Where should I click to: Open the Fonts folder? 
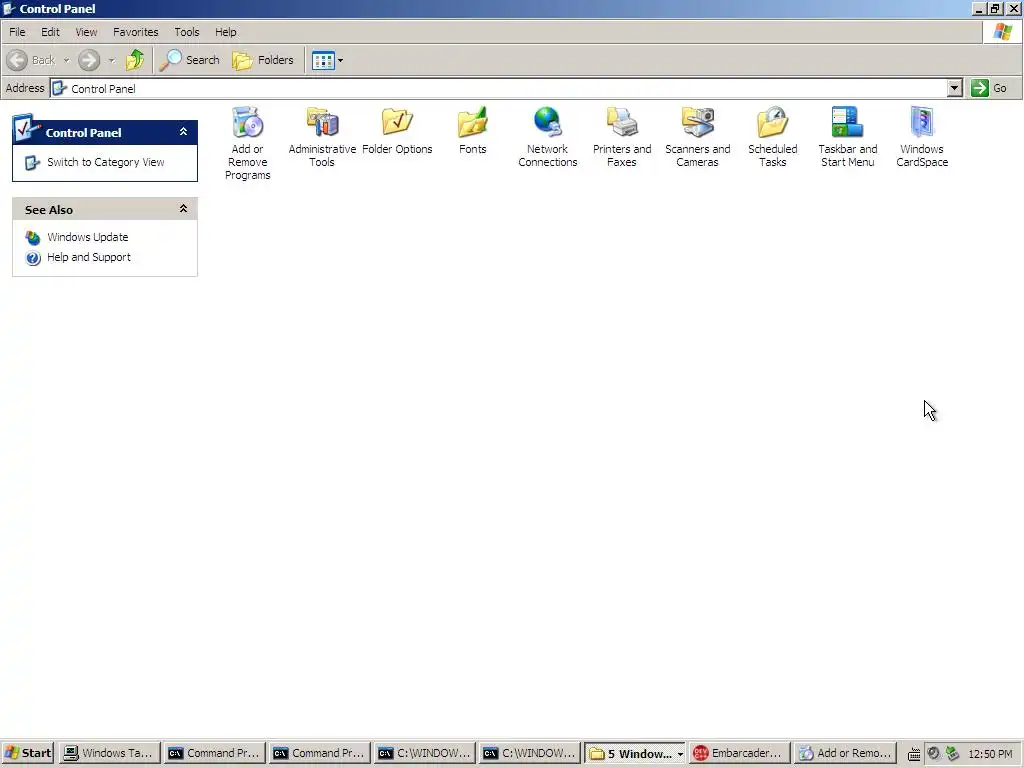tap(472, 131)
